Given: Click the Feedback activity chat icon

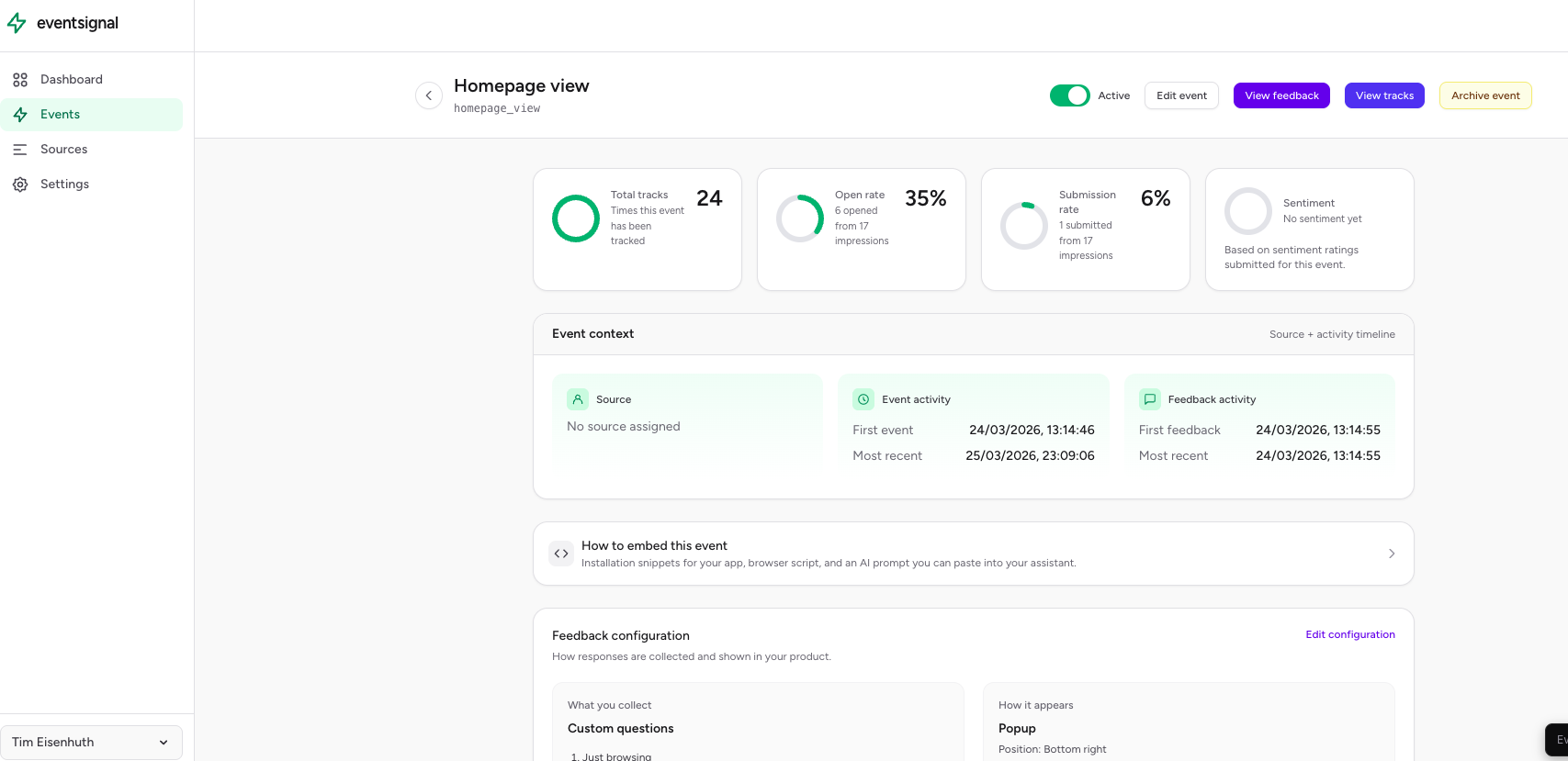Looking at the screenshot, I should coord(1149,399).
